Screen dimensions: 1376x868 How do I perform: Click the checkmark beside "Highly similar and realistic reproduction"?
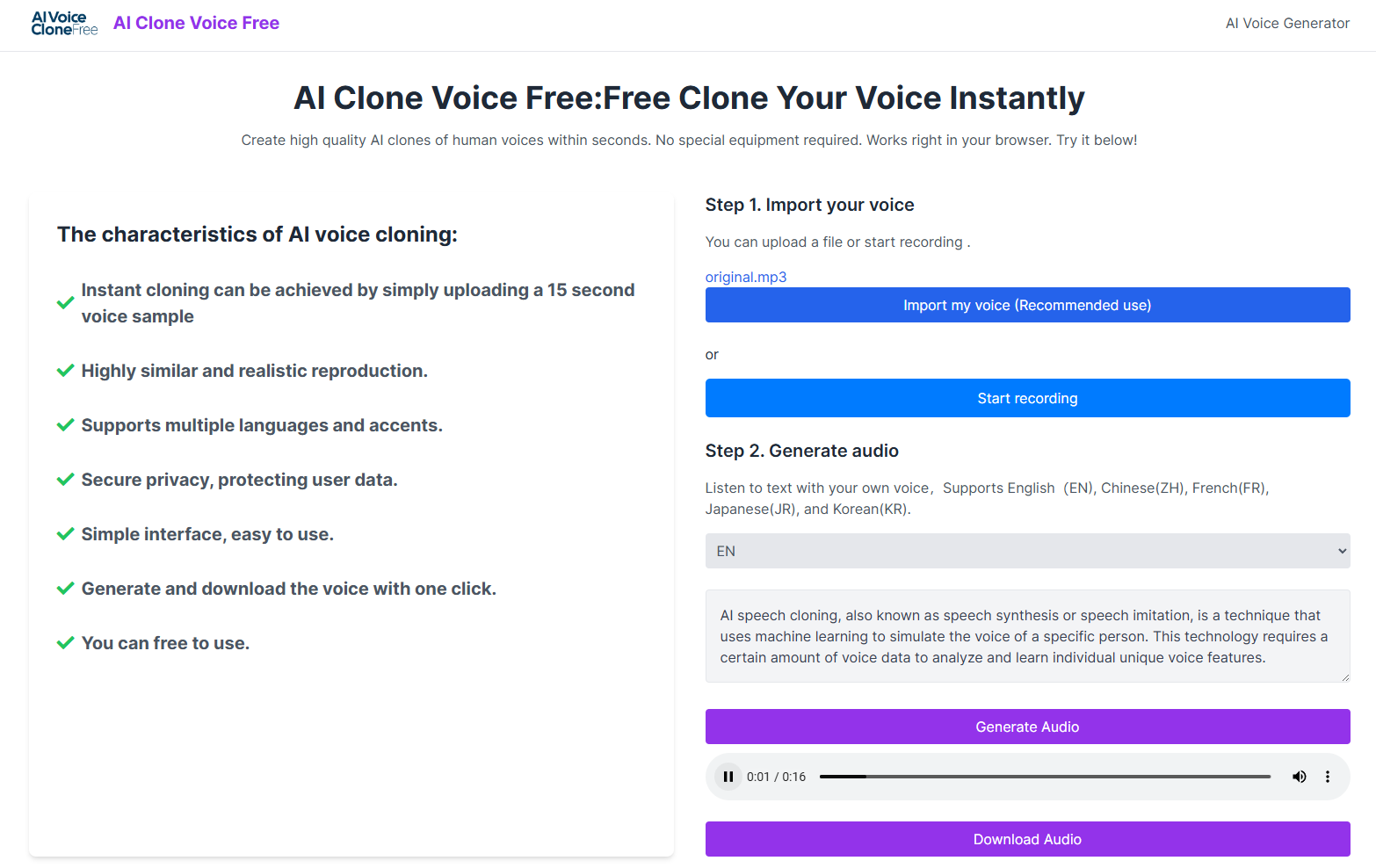point(65,370)
